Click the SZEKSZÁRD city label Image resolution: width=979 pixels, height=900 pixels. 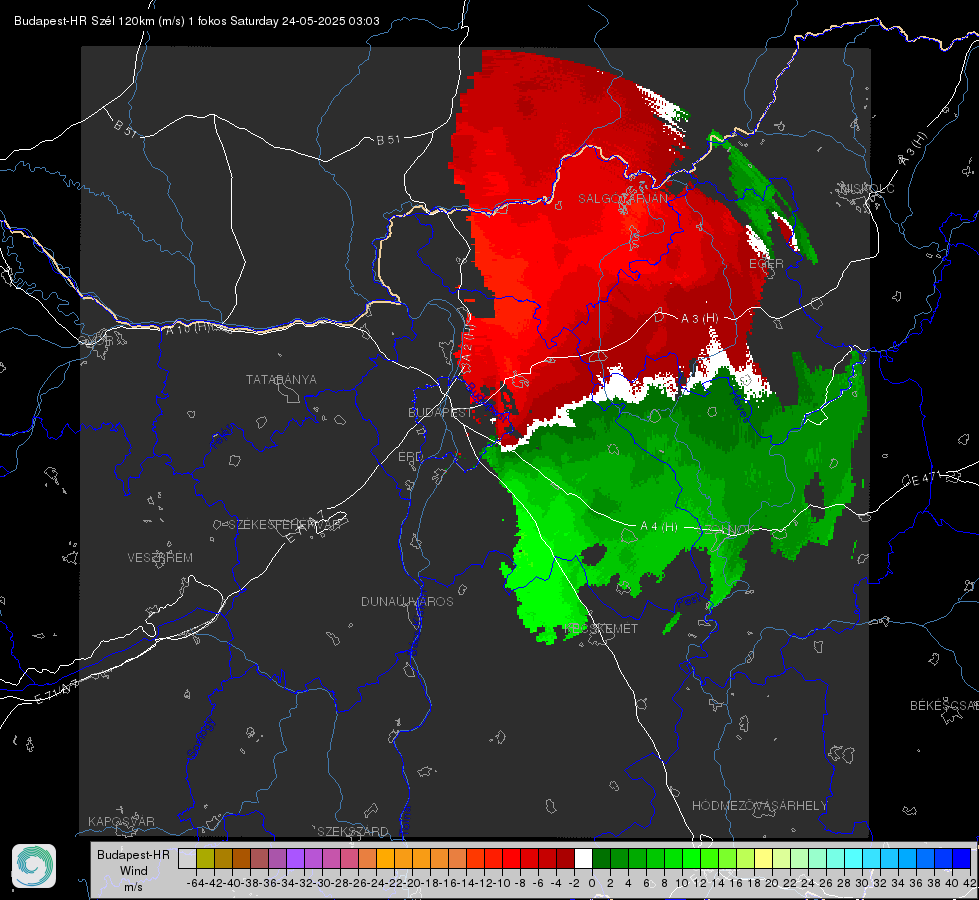[x=353, y=831]
